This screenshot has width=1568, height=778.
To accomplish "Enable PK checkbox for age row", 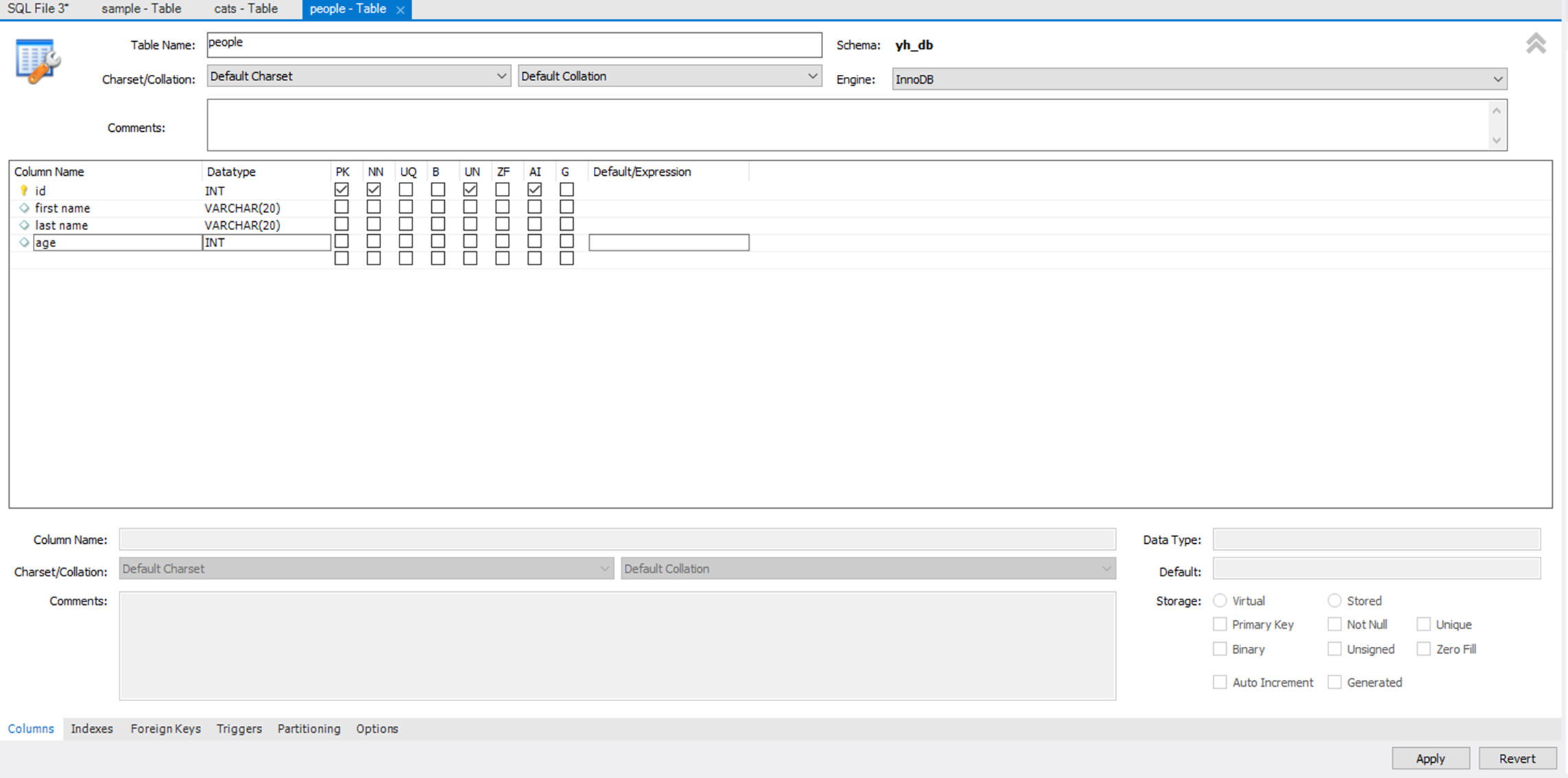I will [341, 242].
